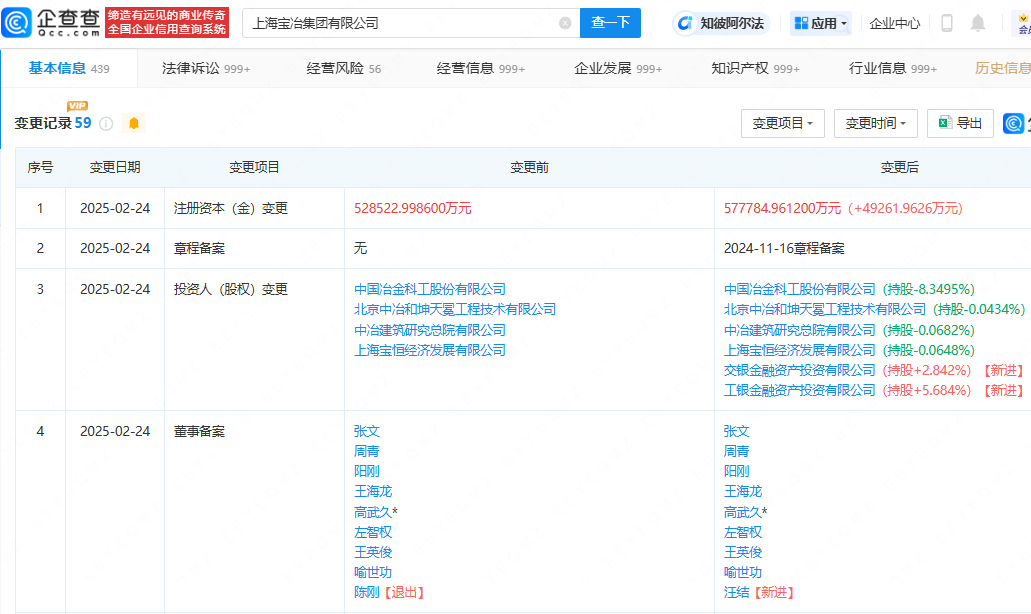Open 中国冶金科工股份有限公司 link in 变更后 column
Screen dimensions: 1031x614
coord(800,289)
